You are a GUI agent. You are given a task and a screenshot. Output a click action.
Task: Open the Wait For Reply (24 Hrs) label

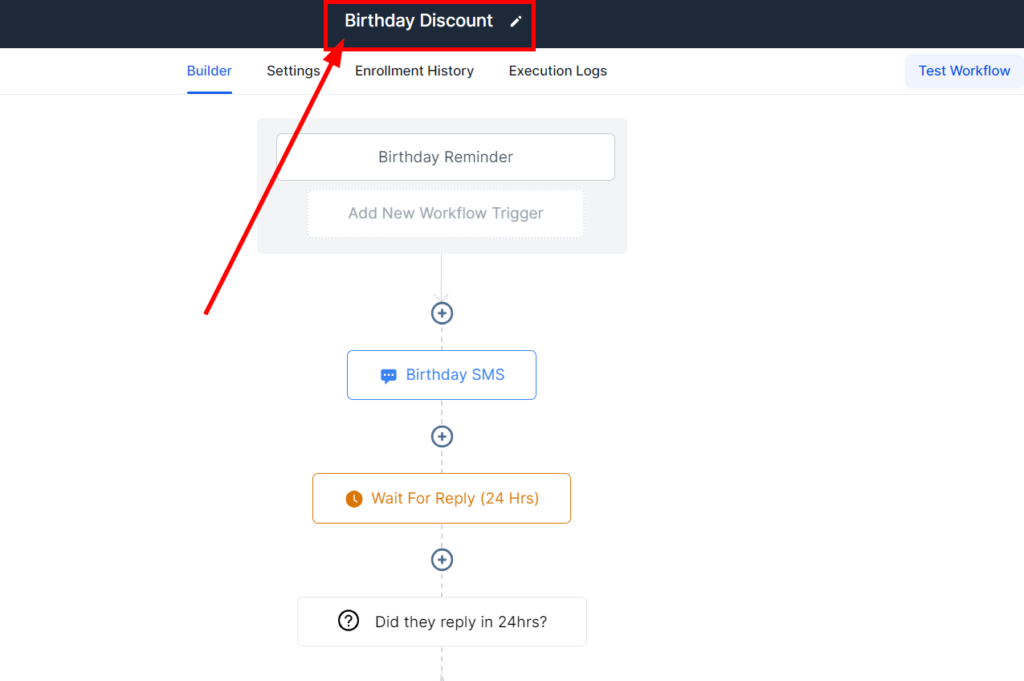(x=455, y=498)
